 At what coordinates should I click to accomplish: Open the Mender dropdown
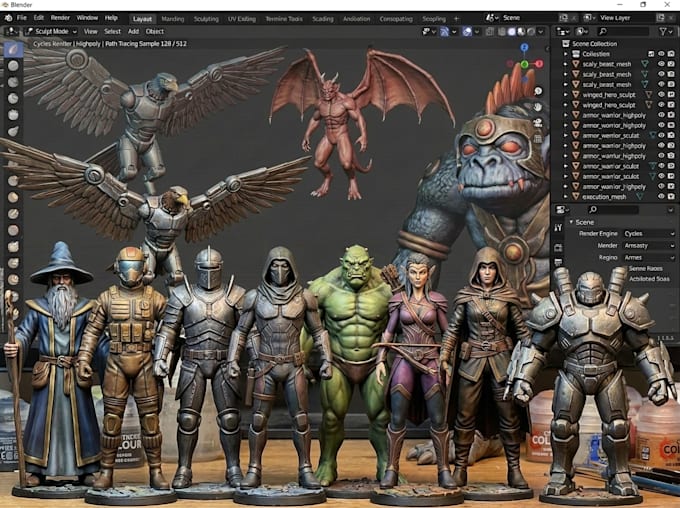click(649, 246)
